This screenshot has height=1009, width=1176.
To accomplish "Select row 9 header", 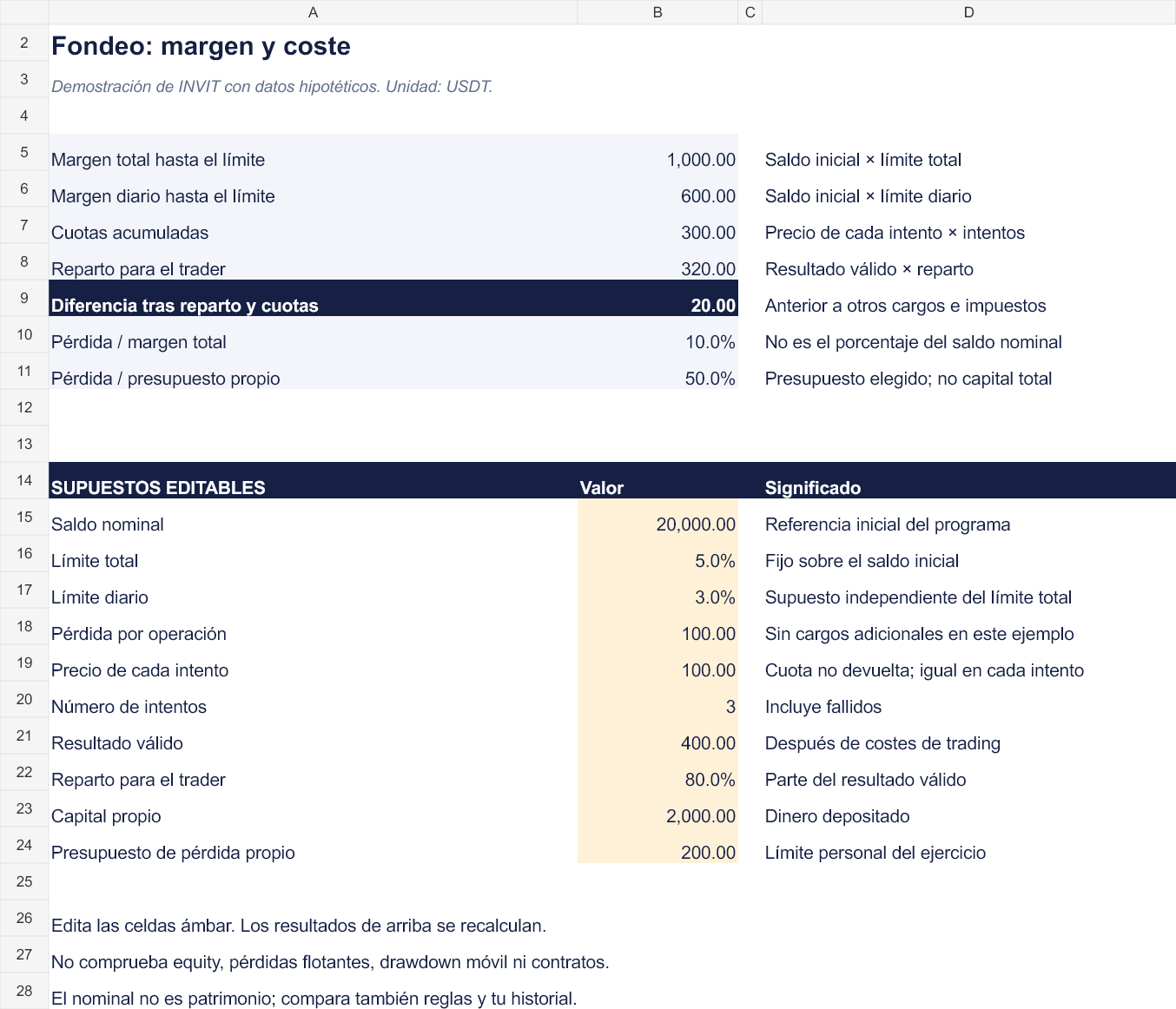I will (24, 298).
